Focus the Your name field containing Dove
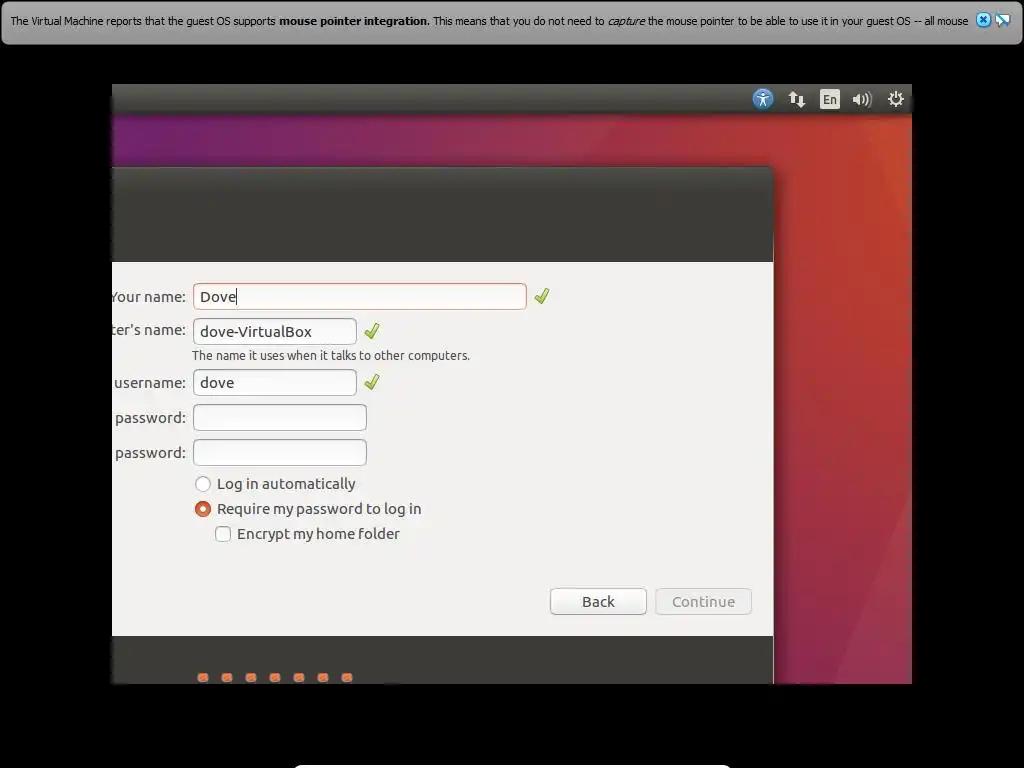The width and height of the screenshot is (1024, 768). 360,296
